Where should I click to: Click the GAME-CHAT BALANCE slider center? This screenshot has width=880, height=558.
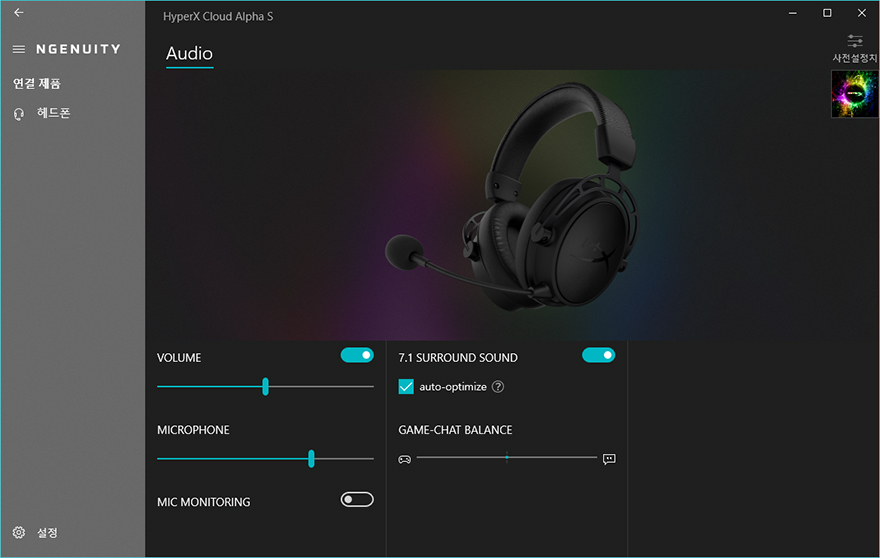pyautogui.click(x=507, y=458)
